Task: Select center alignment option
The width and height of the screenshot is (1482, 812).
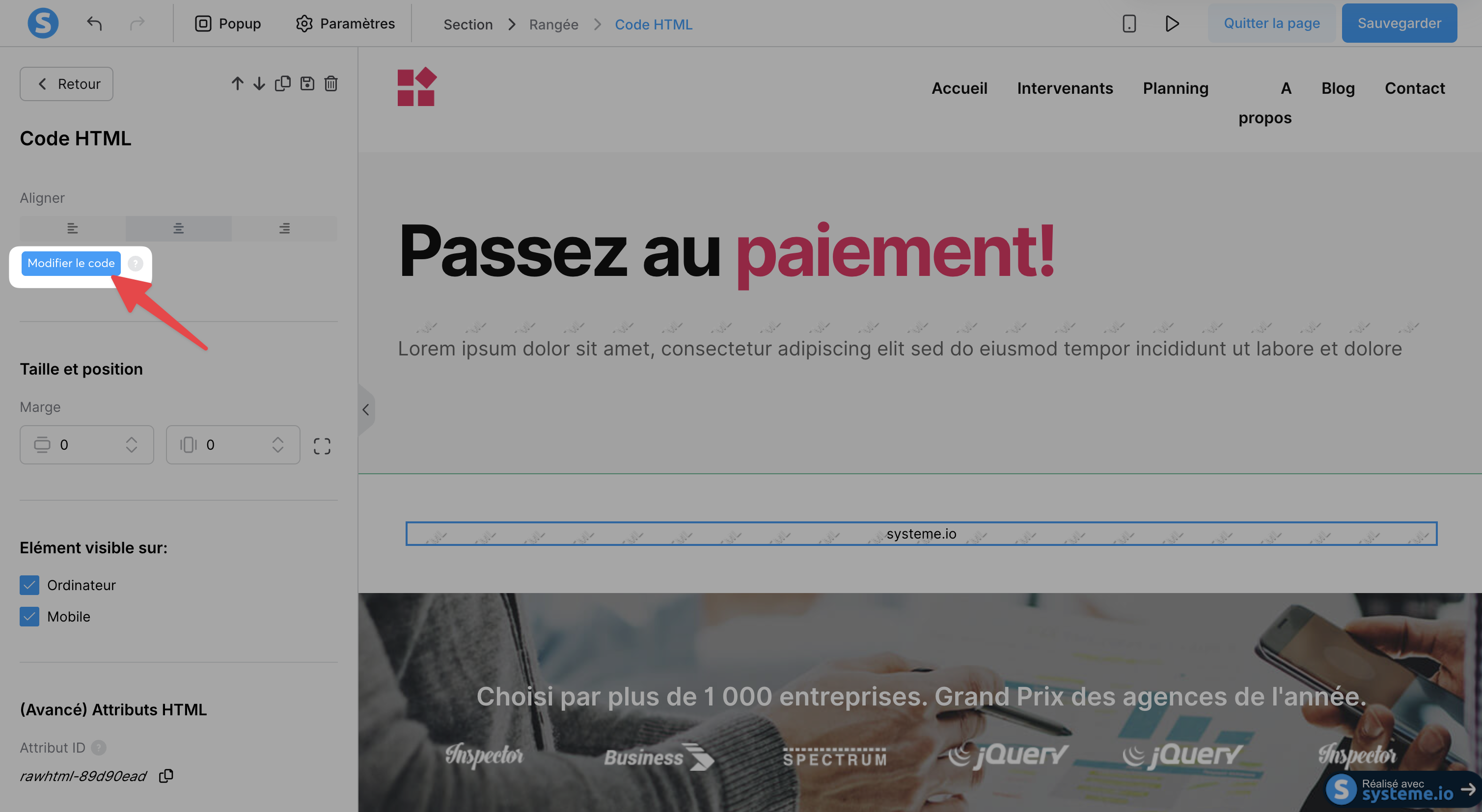Action: (x=178, y=228)
